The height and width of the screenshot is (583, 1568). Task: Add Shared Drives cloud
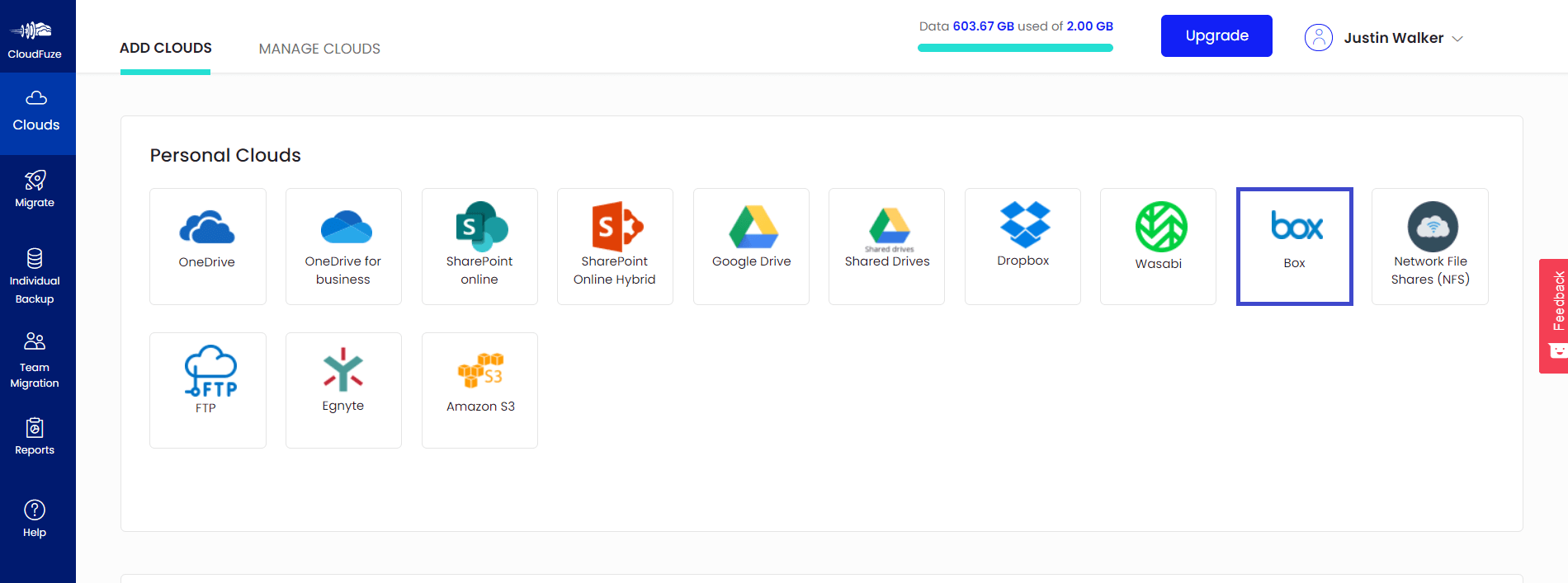pyautogui.click(x=886, y=247)
